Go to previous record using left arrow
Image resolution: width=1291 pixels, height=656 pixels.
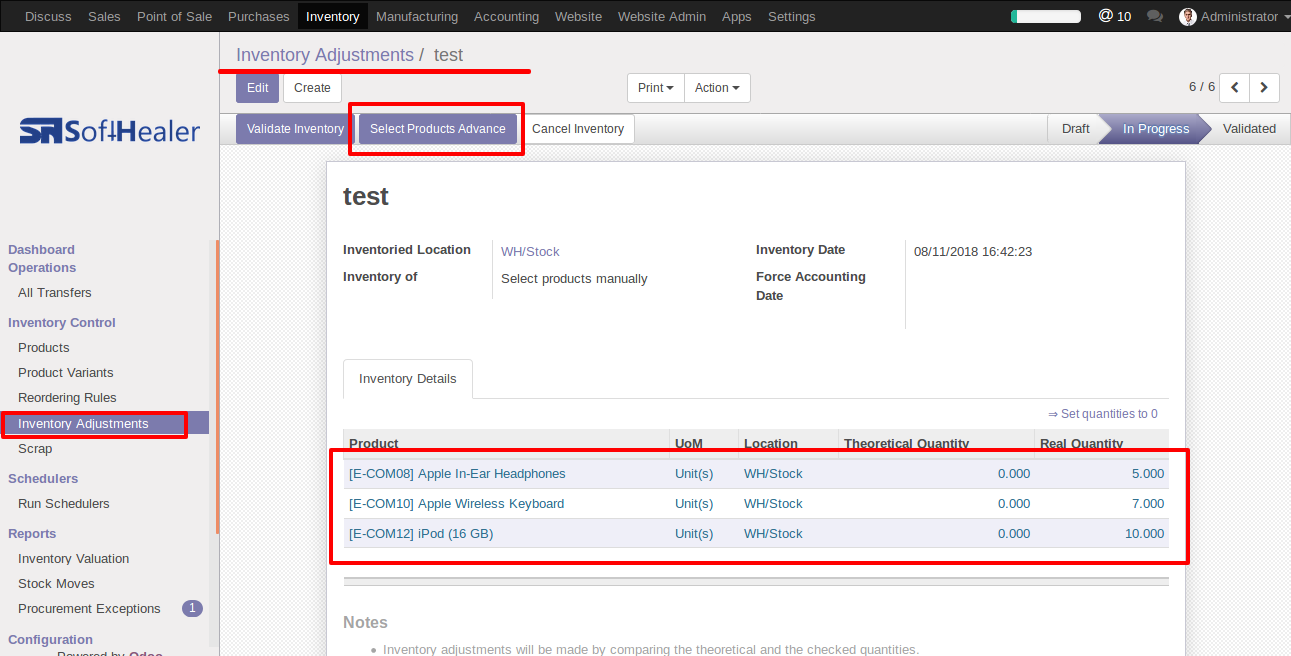[1235, 88]
